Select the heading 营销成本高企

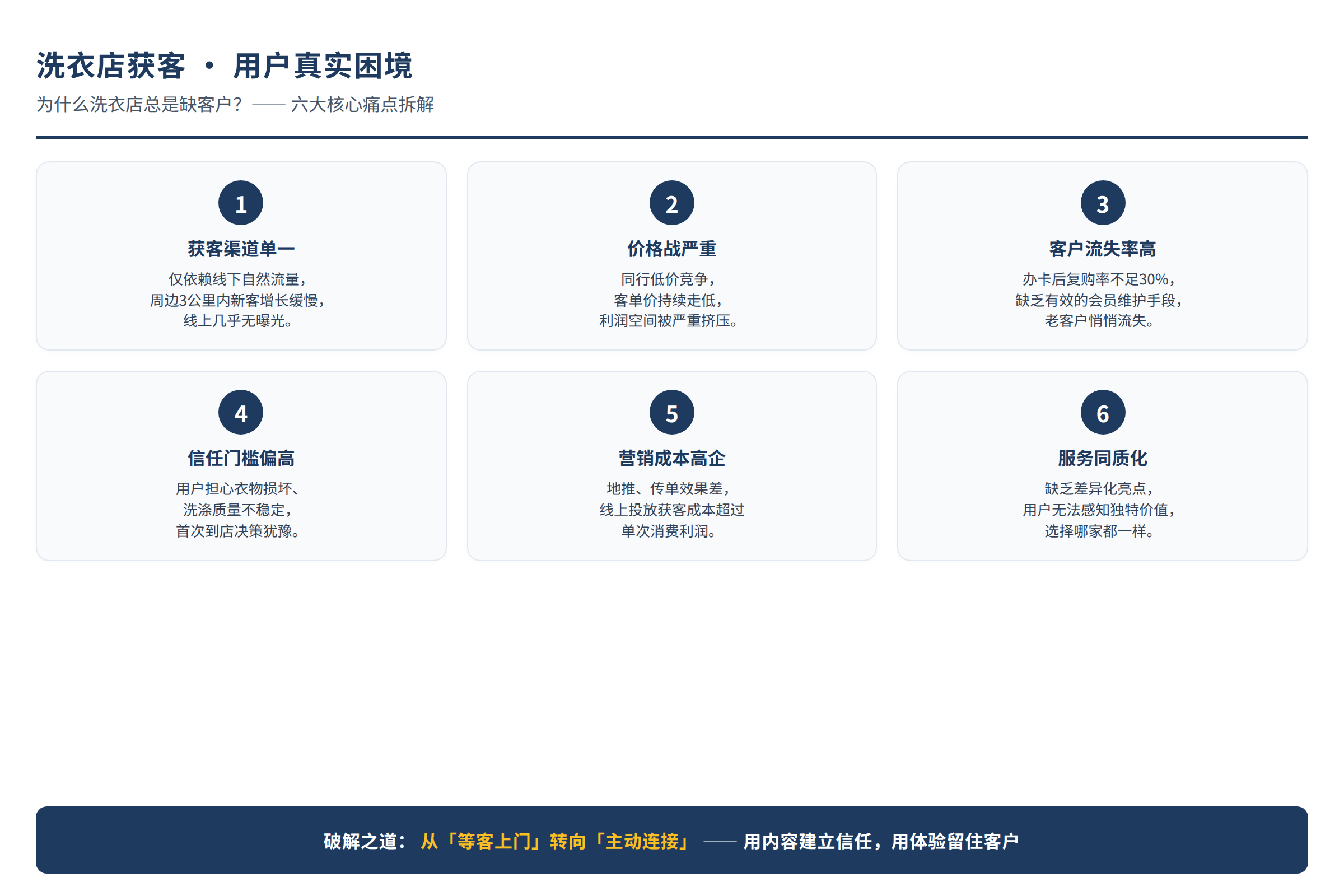[671, 458]
